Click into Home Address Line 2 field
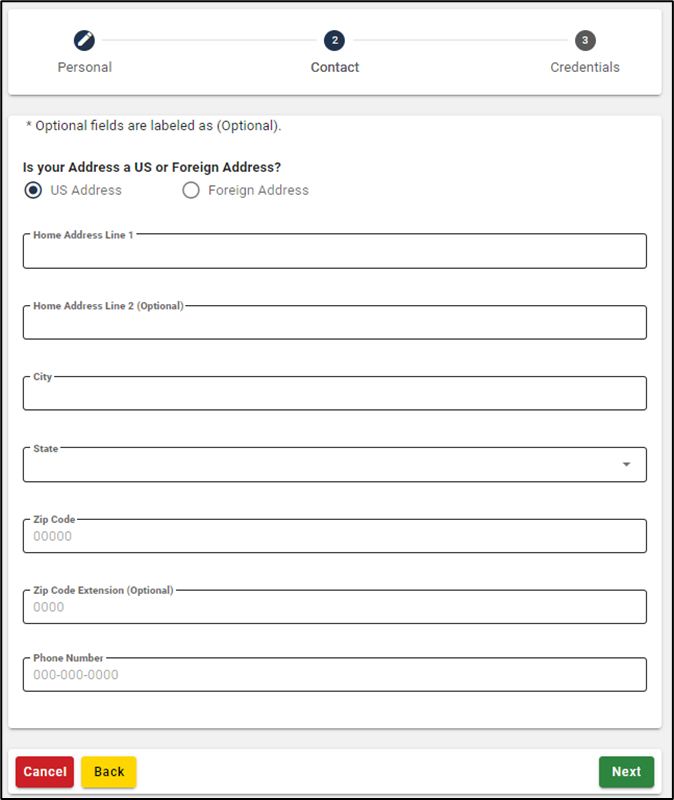This screenshot has width=674, height=800. pyautogui.click(x=334, y=323)
